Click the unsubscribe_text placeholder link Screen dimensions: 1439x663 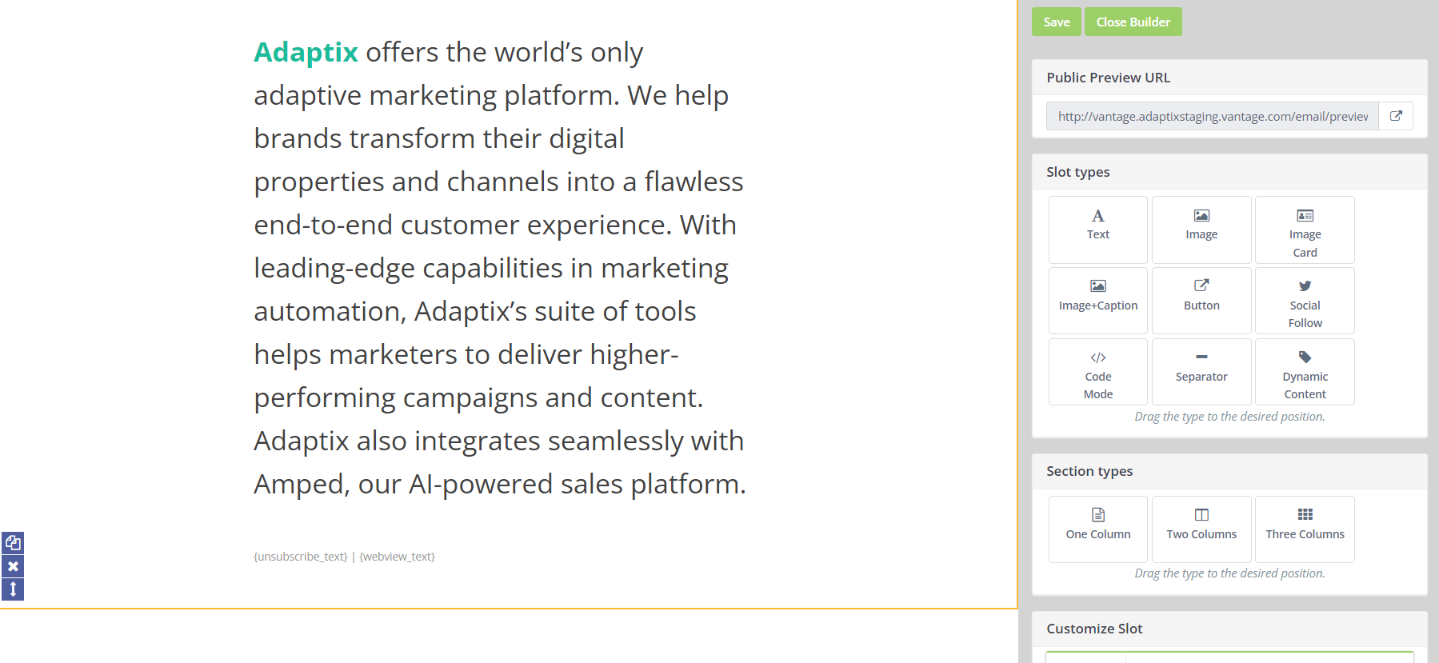tap(299, 556)
